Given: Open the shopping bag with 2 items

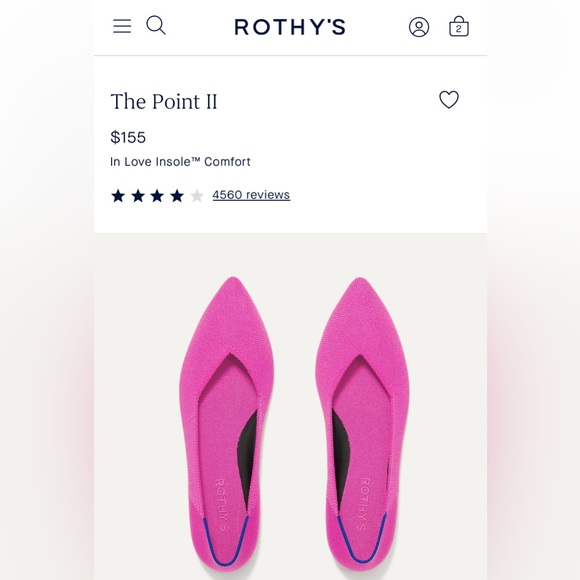Looking at the screenshot, I should tap(459, 26).
